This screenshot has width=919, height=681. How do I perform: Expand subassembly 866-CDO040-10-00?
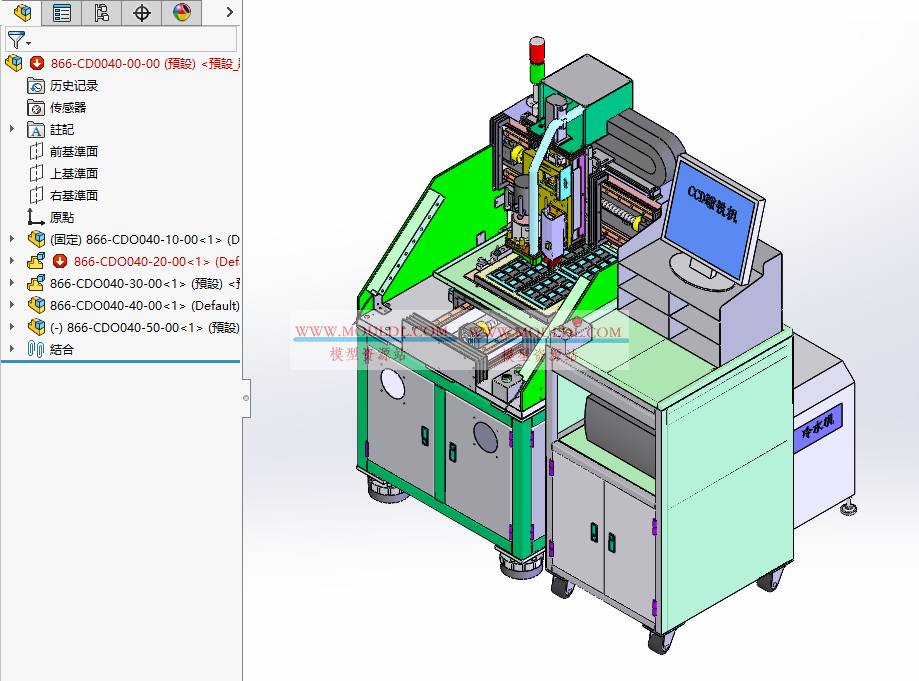12,239
